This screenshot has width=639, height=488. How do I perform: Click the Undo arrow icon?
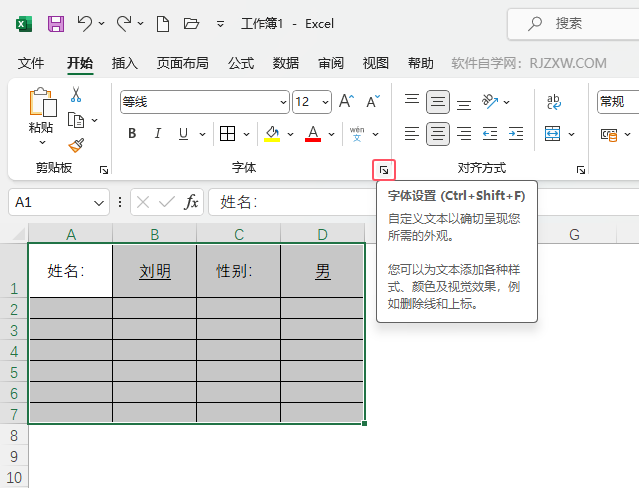click(84, 23)
